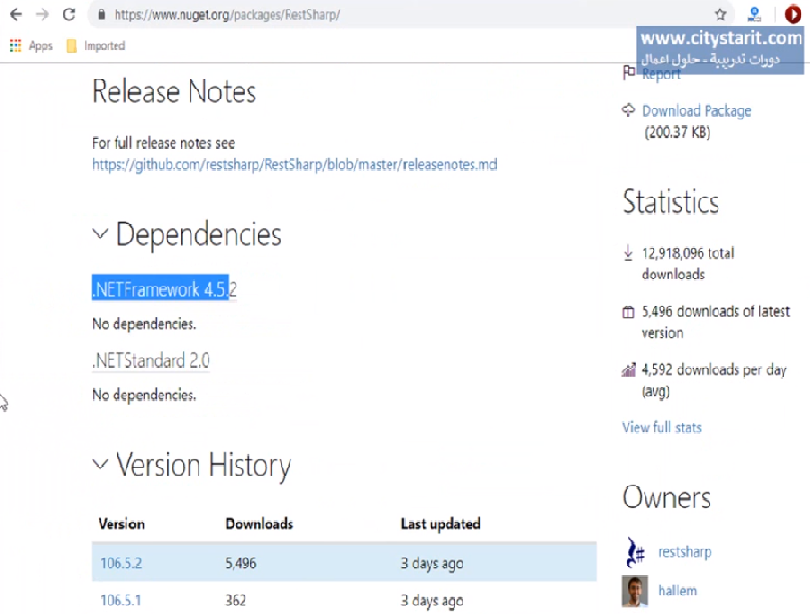Click the Release Notes heading

(x=174, y=92)
